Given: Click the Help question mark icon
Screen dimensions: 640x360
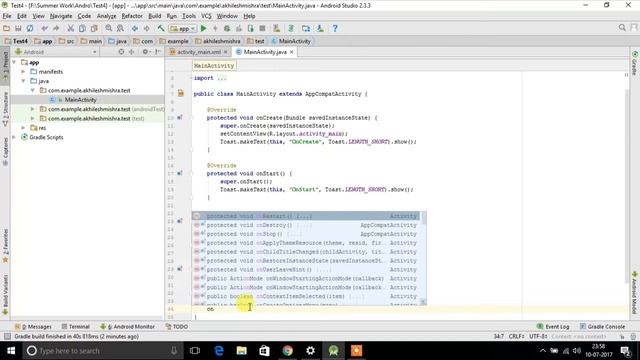Looking at the screenshot, I should pos(335,28).
